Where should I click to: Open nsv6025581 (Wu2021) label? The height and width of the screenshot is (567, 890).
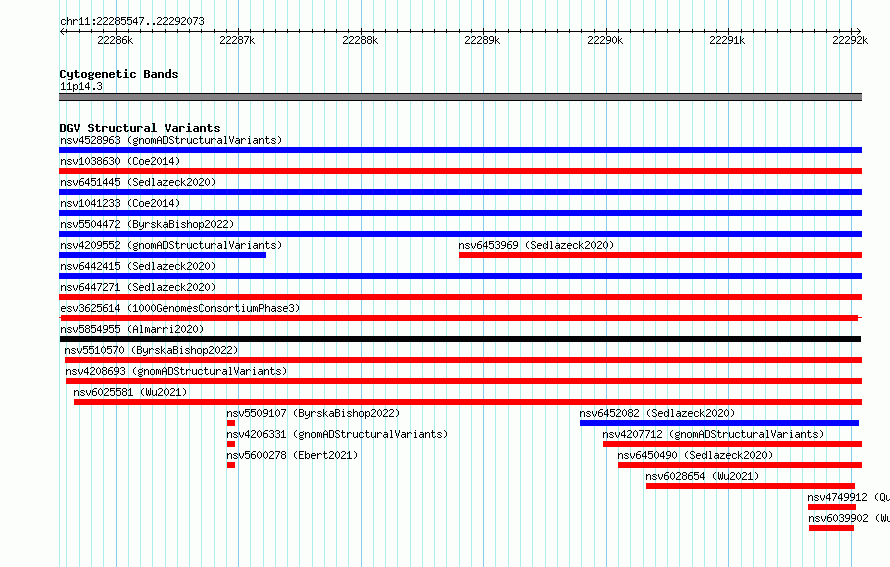pos(130,392)
